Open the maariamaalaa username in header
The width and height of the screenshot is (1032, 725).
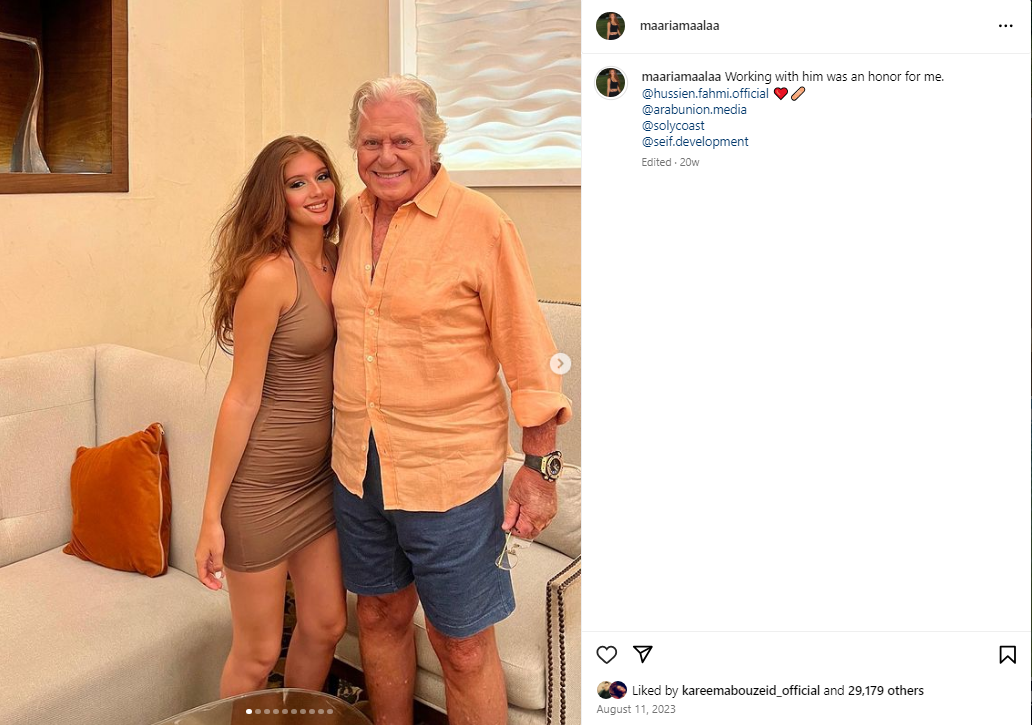[679, 26]
